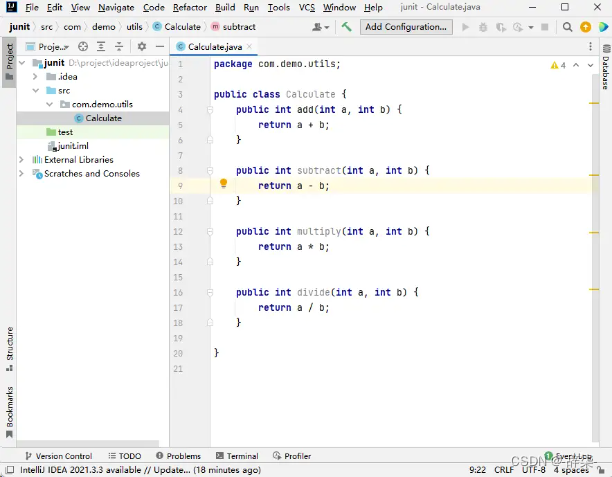The width and height of the screenshot is (612, 477).
Task: Fold the subtract method at line 8
Action: coord(210,171)
